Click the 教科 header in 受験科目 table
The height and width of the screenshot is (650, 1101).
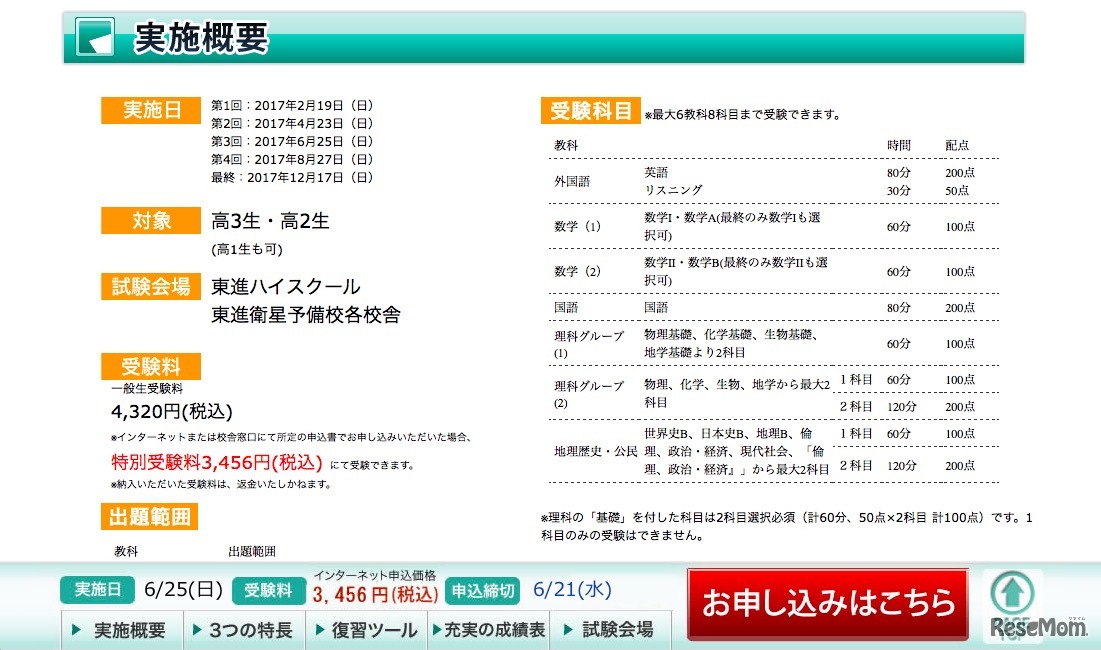pos(566,145)
